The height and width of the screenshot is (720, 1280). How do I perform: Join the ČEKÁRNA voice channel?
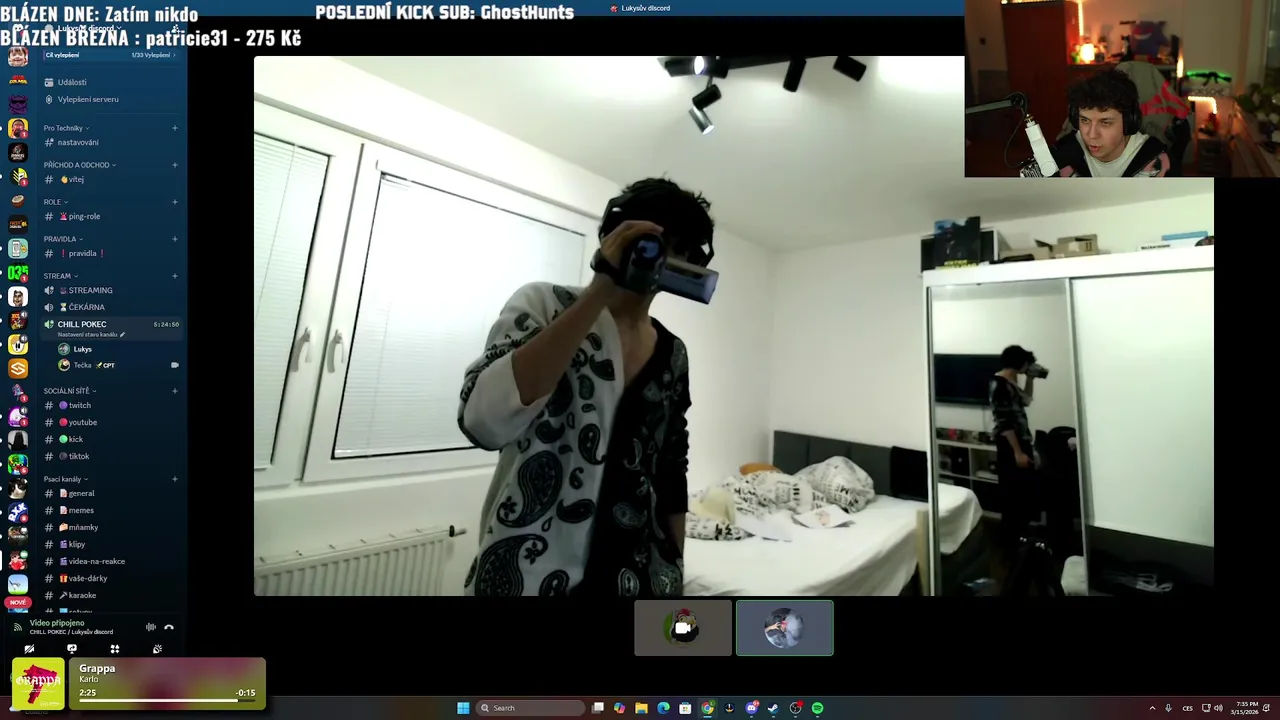point(111,307)
